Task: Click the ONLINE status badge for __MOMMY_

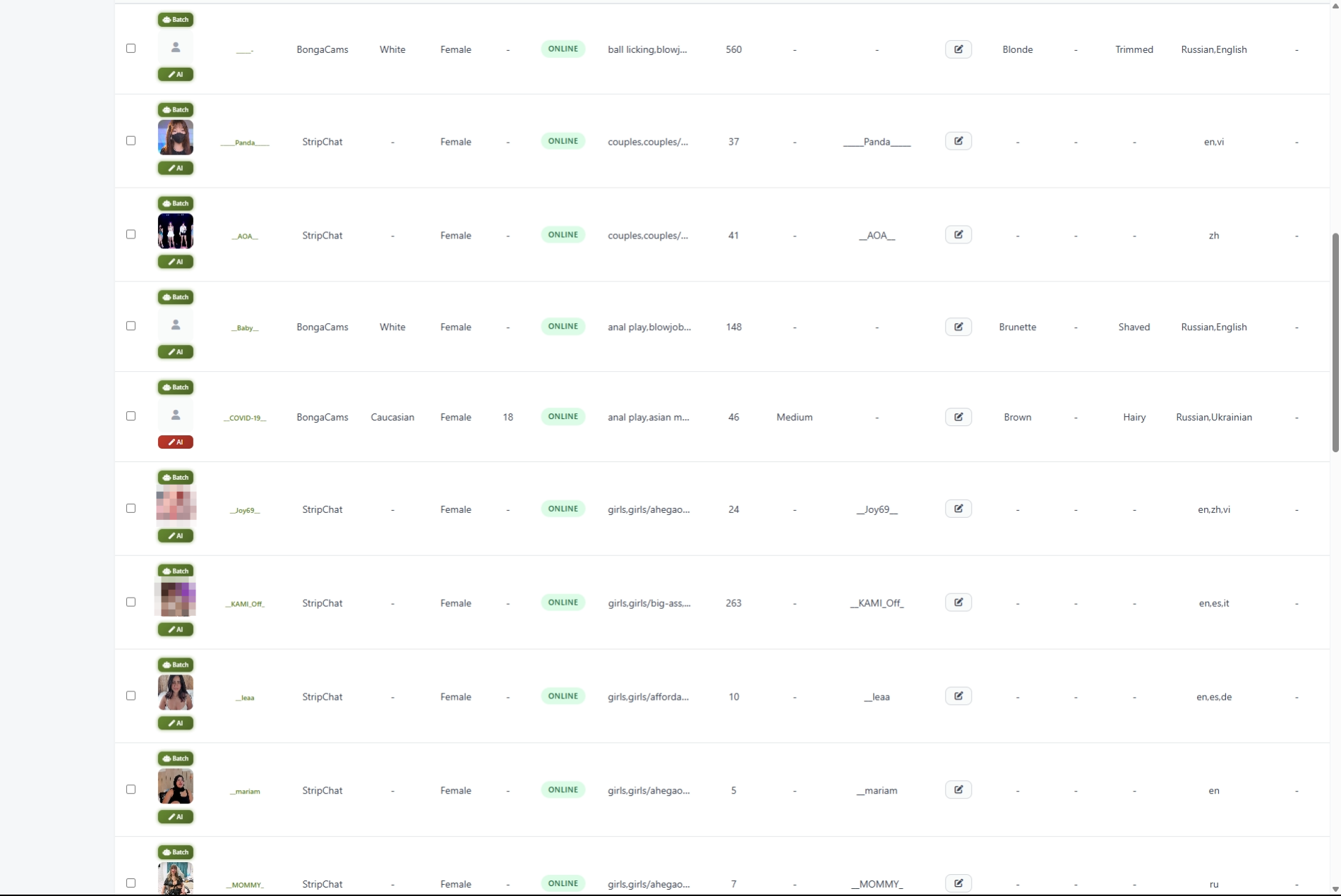Action: pyautogui.click(x=563, y=883)
